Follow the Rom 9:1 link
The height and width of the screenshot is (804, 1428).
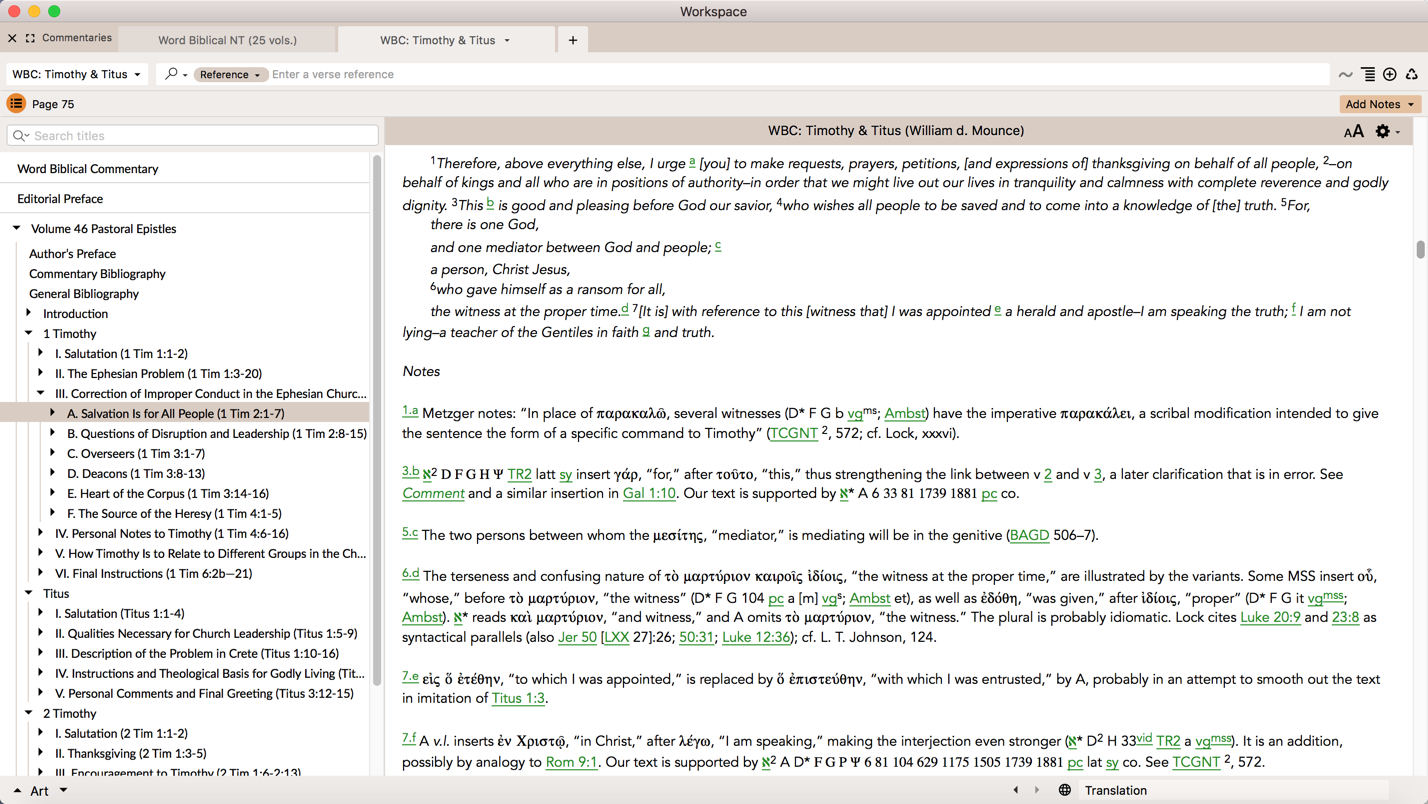coord(571,762)
